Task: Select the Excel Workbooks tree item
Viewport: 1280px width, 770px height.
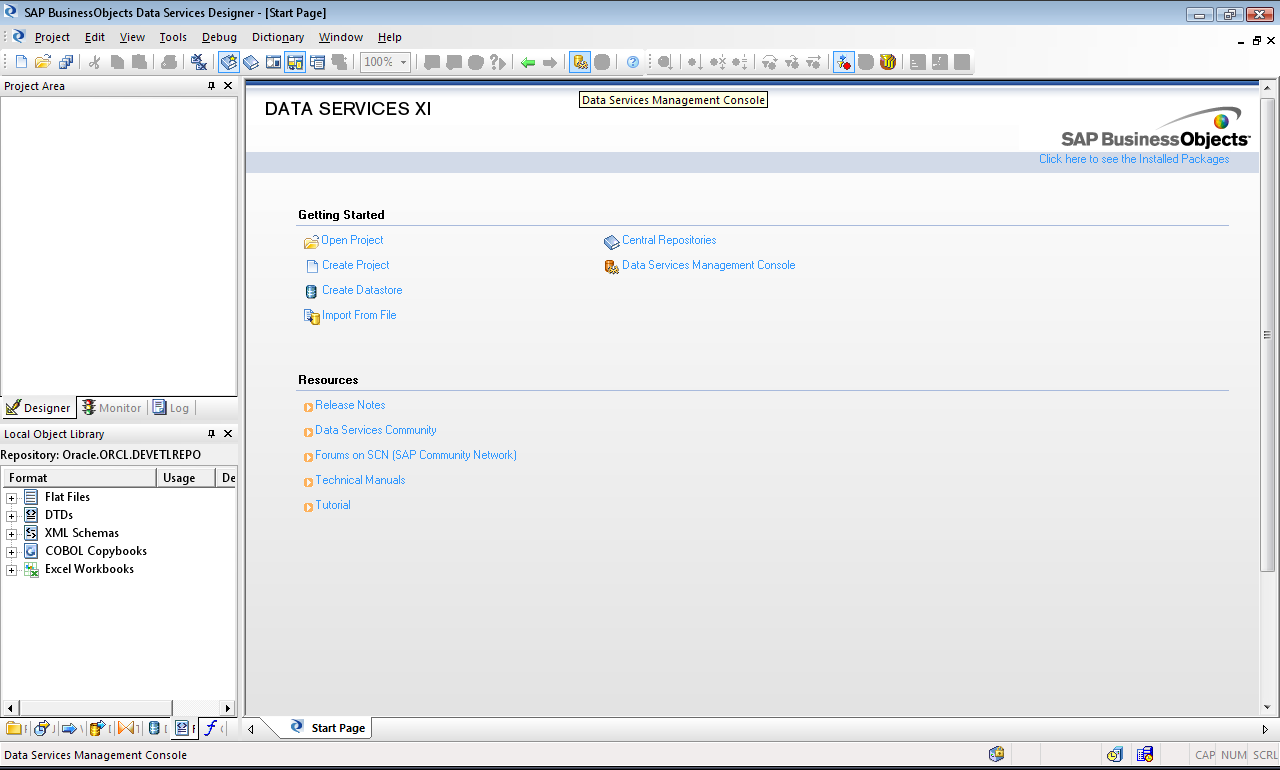Action: point(89,569)
